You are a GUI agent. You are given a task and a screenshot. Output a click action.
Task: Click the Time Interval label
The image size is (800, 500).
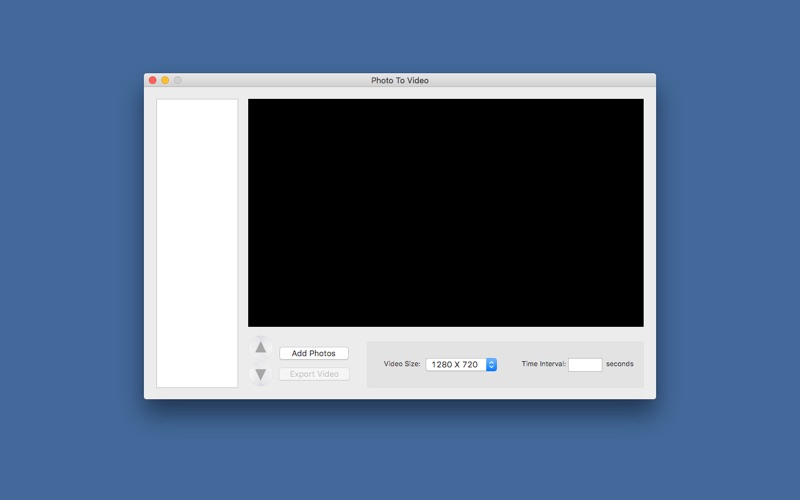[544, 364]
